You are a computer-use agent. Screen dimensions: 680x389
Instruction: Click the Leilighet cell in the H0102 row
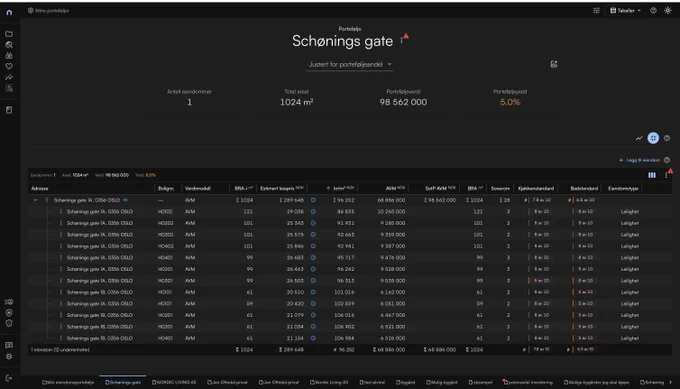tap(630, 212)
